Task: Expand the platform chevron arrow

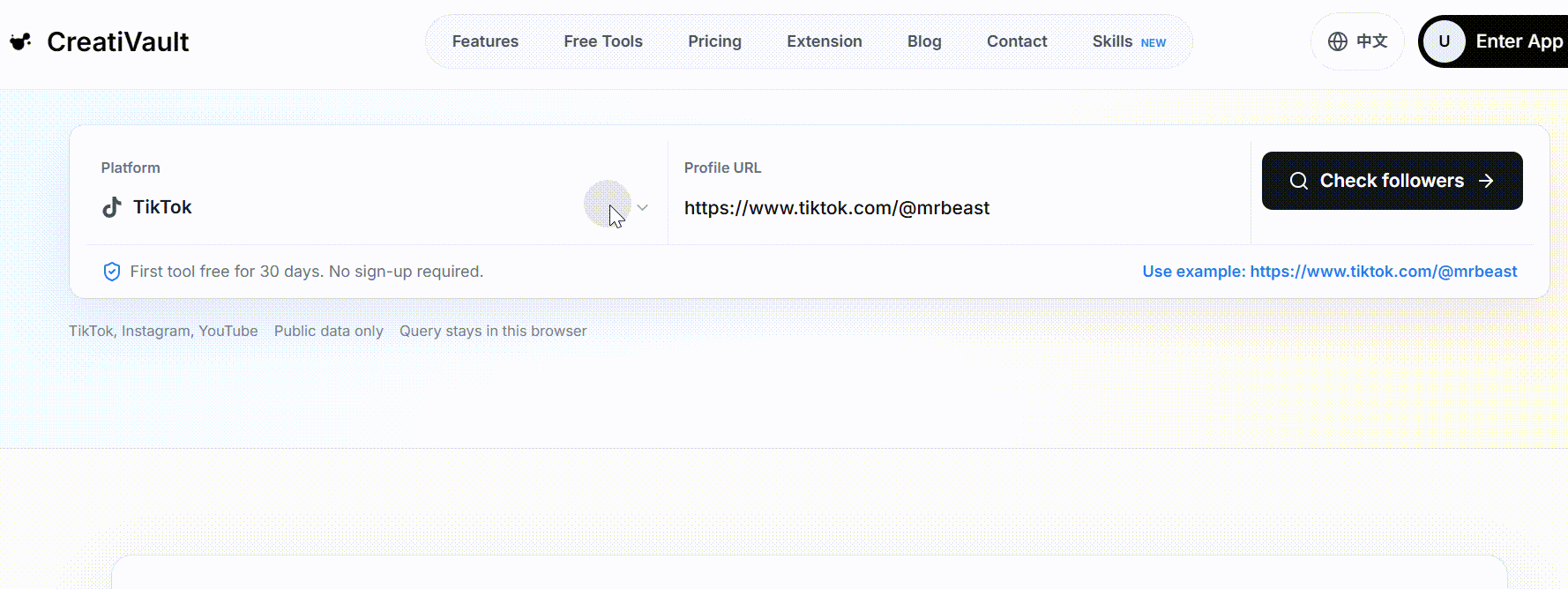Action: click(x=643, y=207)
